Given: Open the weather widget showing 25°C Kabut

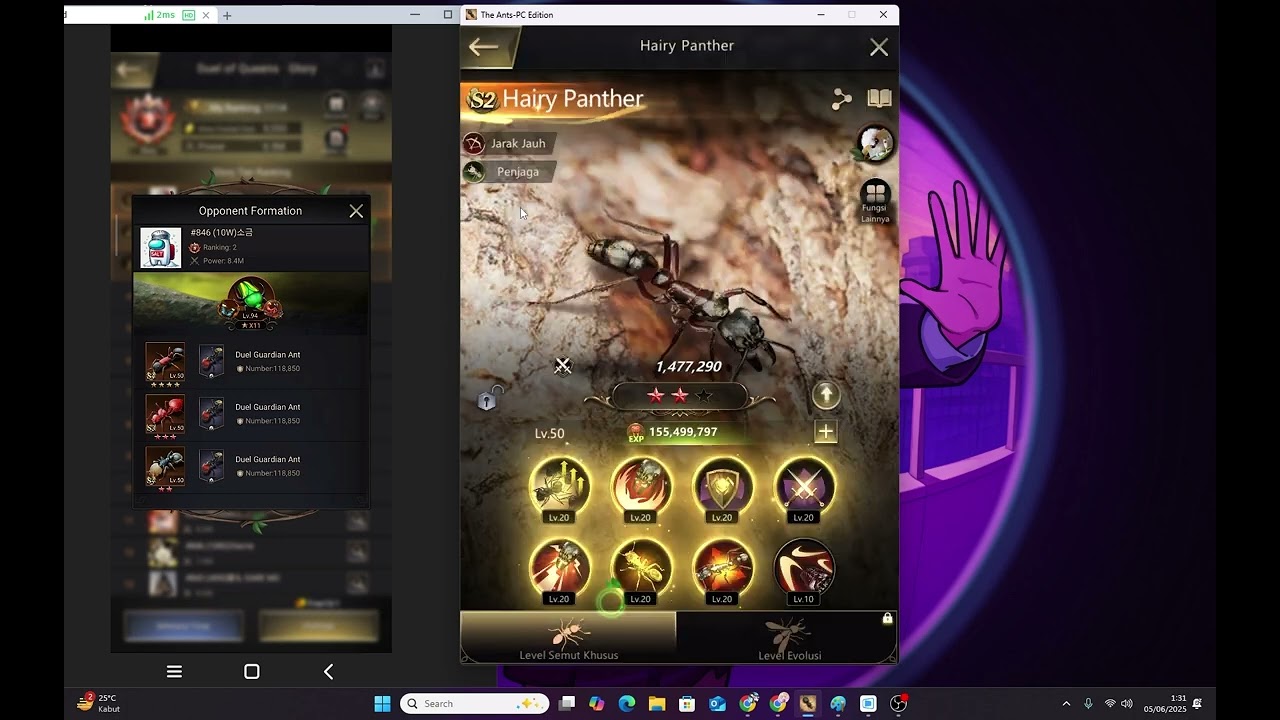Looking at the screenshot, I should (99, 703).
